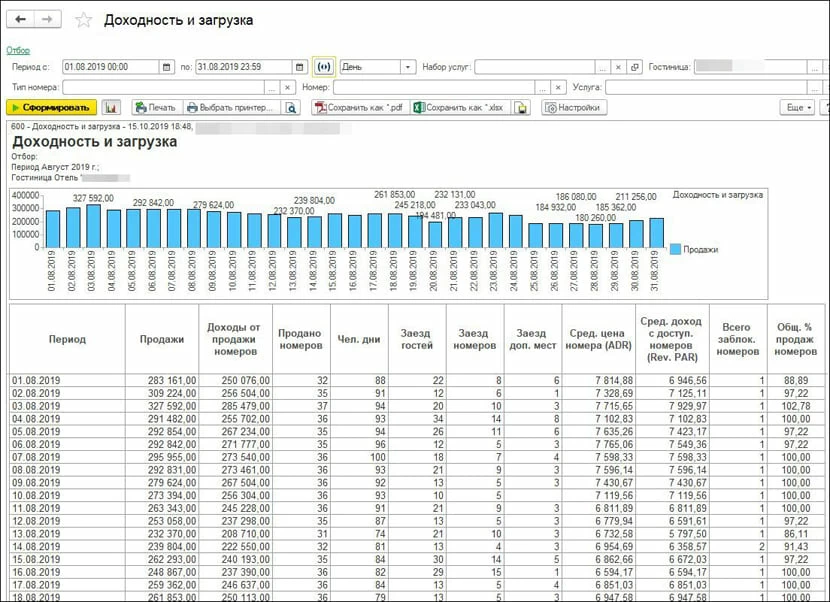Image resolution: width=830 pixels, height=602 pixels.
Task: Click the Сформировать button
Action: click(x=51, y=107)
